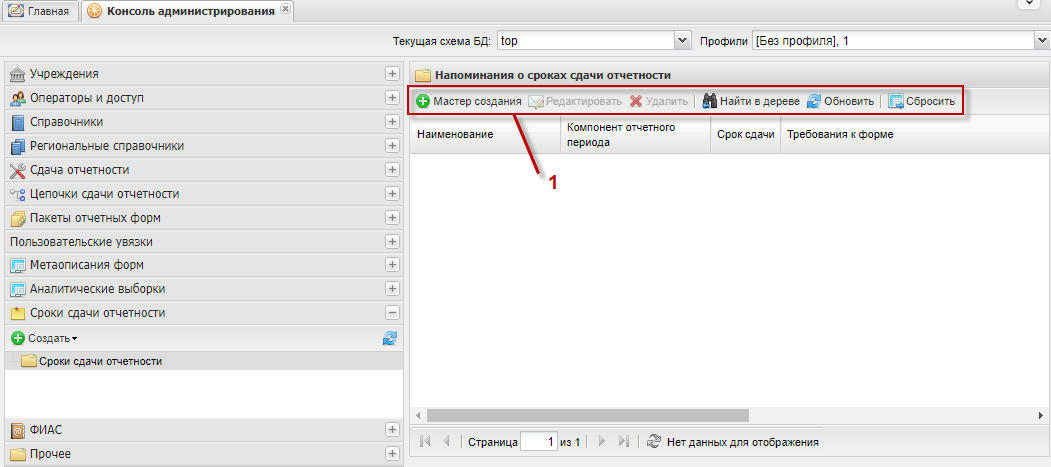Expand the Справочники panel
The image size is (1051, 467).
392,122
